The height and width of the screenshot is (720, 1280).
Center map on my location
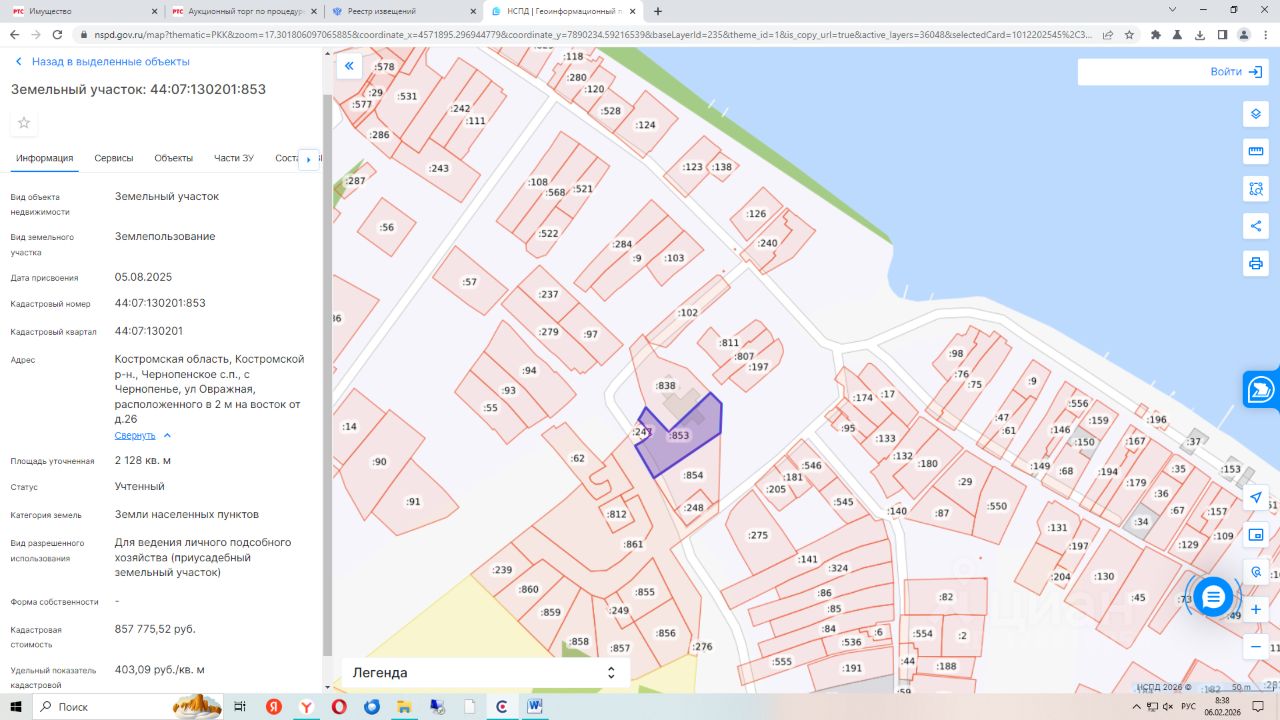(1255, 498)
